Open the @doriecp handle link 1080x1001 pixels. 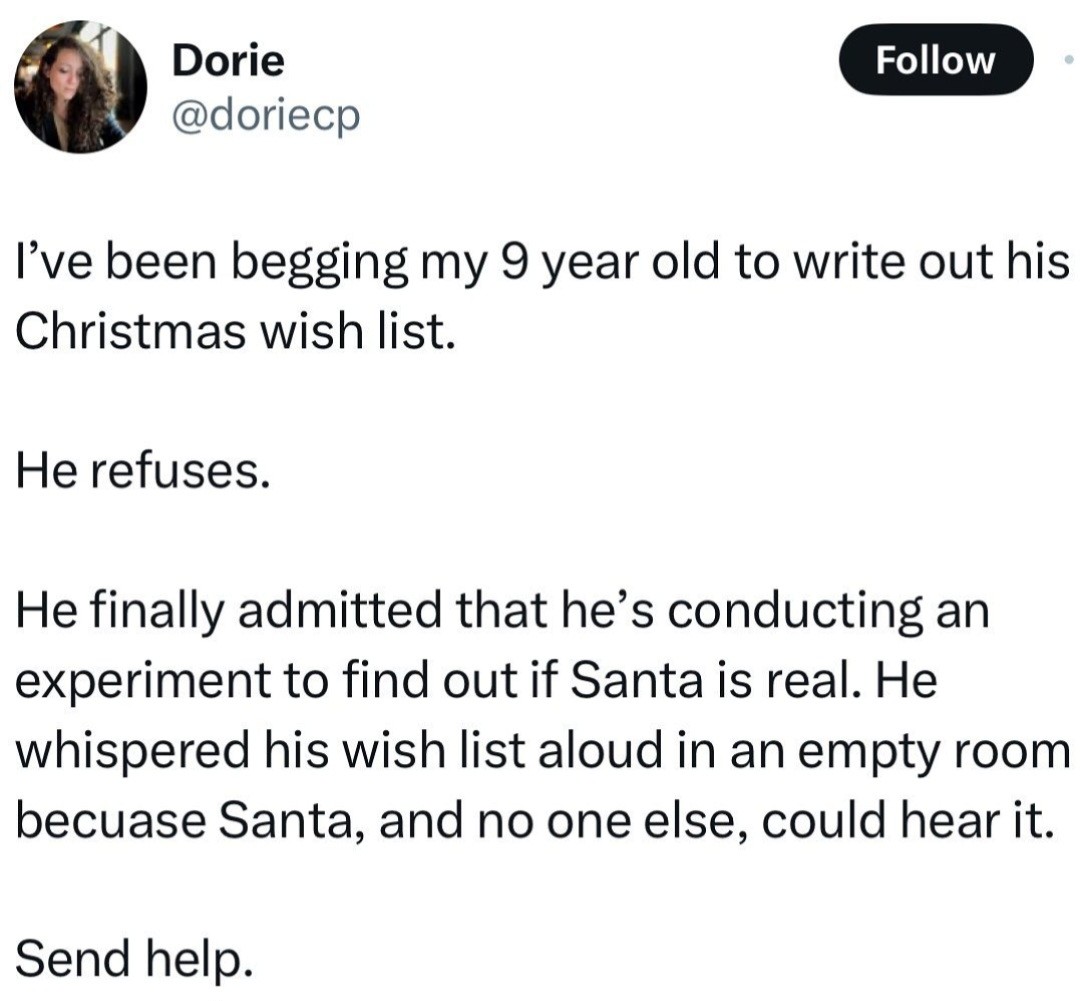click(265, 118)
